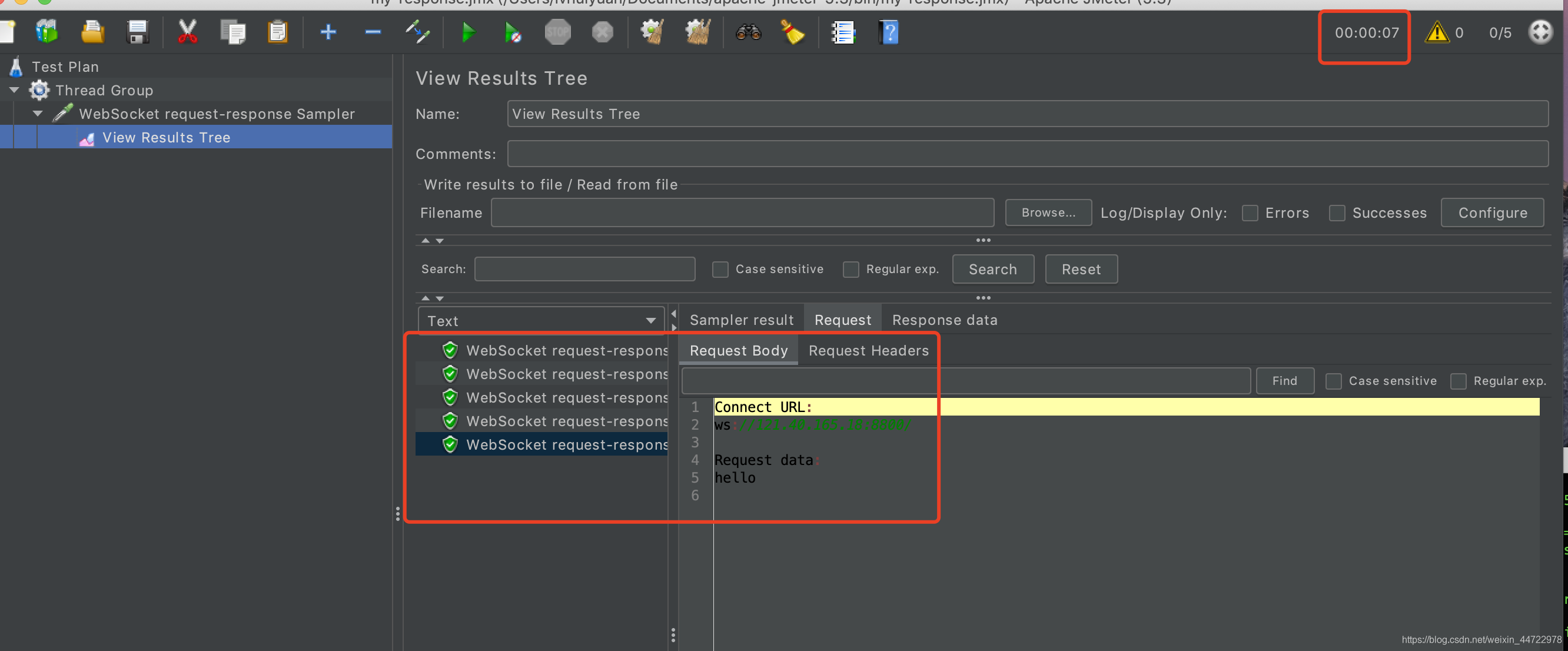The image size is (1568, 651).
Task: Open the Text renderer dropdown
Action: click(540, 320)
